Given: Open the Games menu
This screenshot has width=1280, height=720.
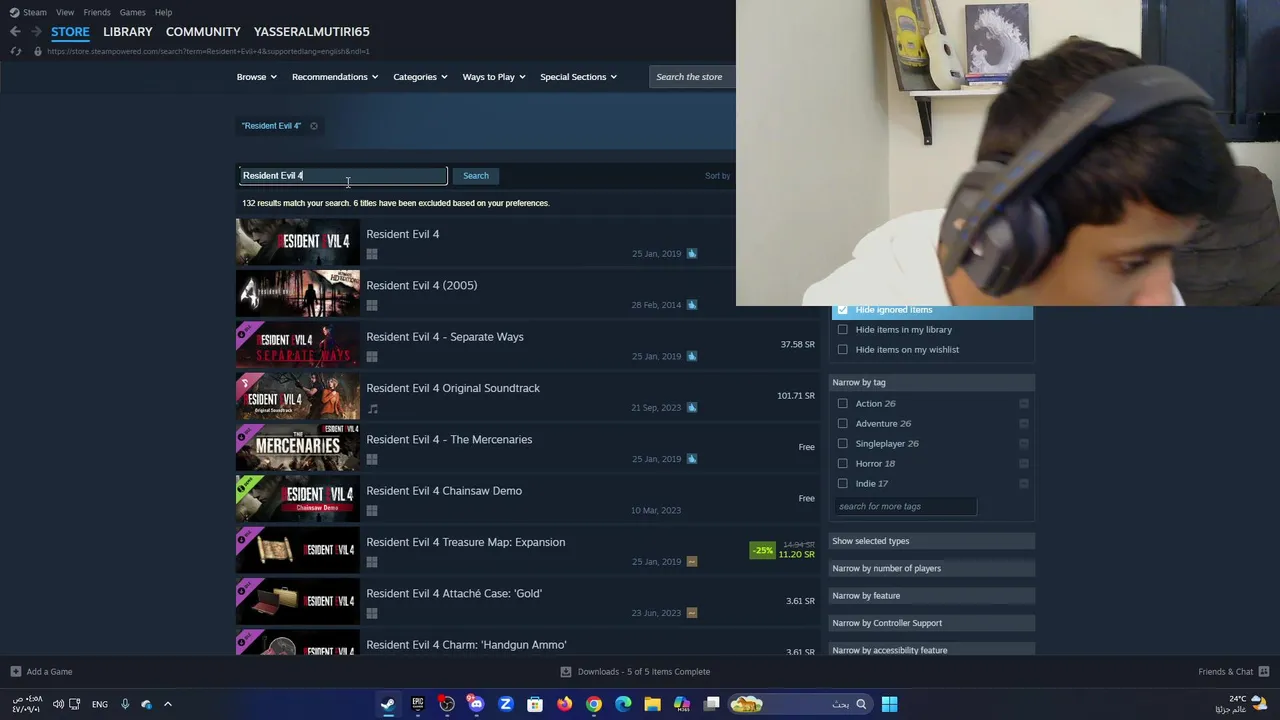Looking at the screenshot, I should [132, 12].
